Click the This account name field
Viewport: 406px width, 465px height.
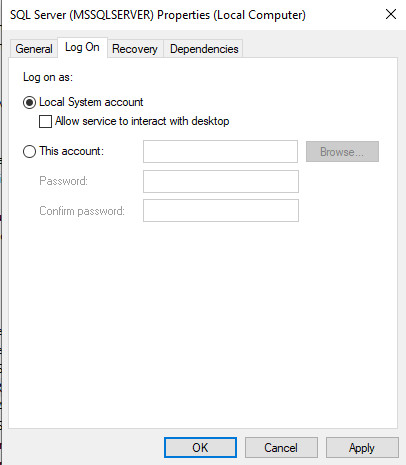click(x=220, y=152)
